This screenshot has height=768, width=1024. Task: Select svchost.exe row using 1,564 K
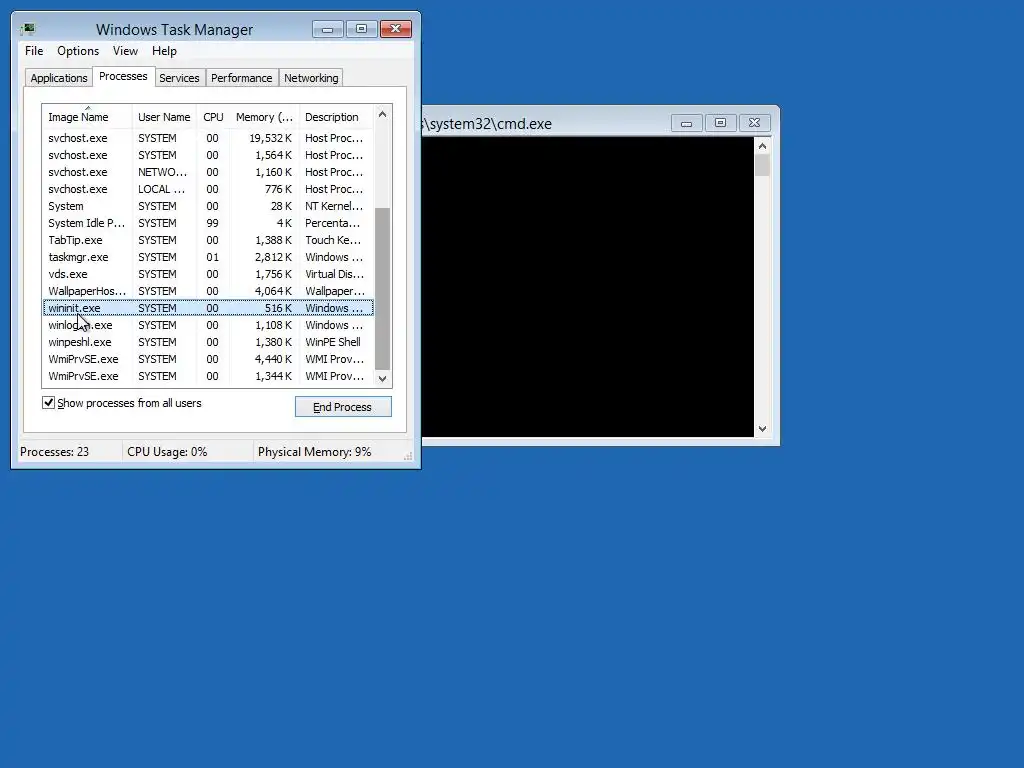tap(208, 155)
